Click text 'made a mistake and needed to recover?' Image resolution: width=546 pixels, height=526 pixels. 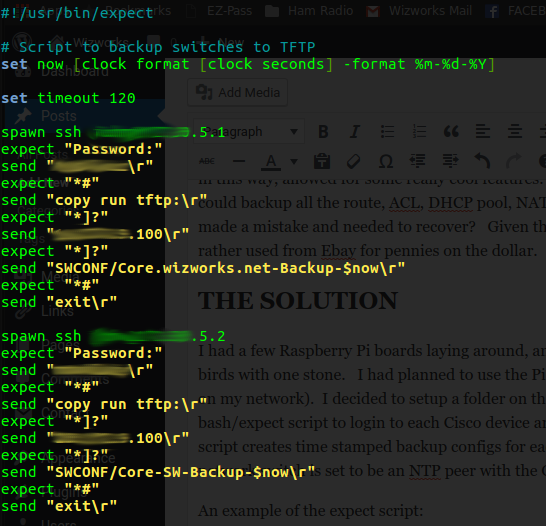[337, 227]
